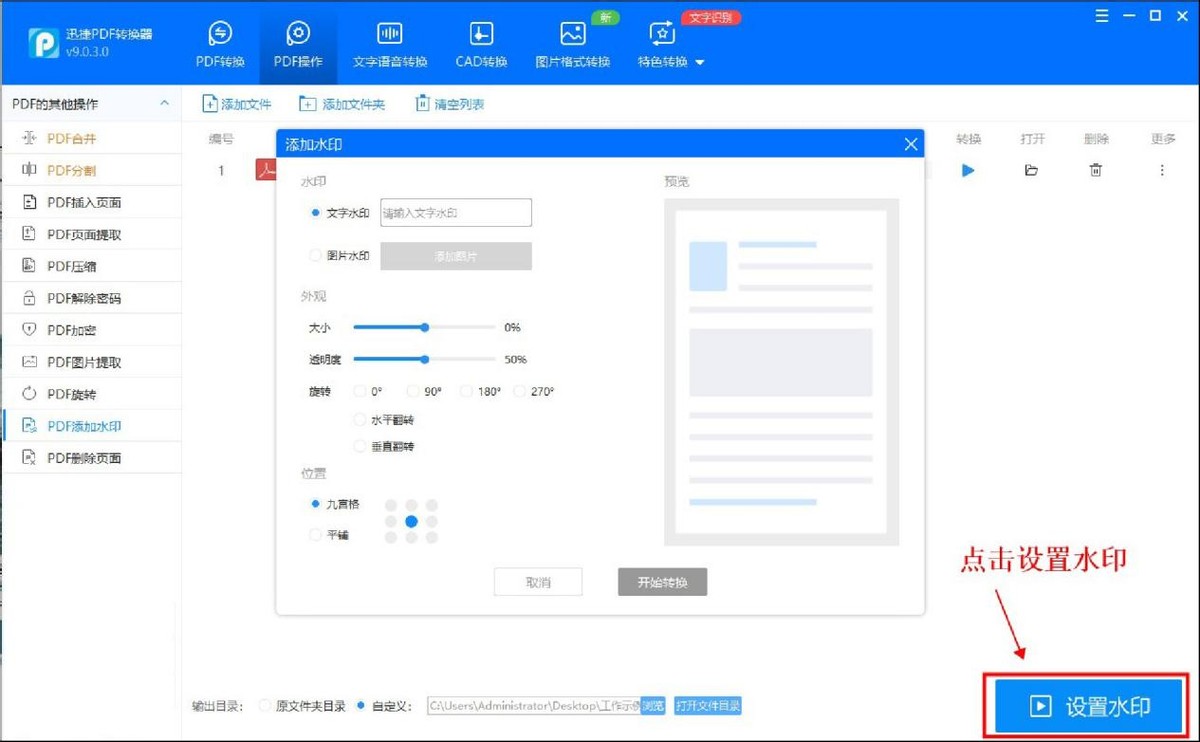
Task: Delete the file using trash icon
Action: (x=1096, y=170)
